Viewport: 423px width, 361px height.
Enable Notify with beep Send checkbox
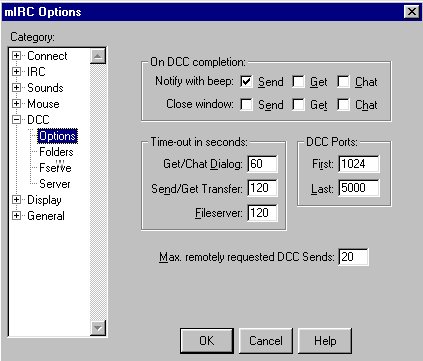point(246,82)
